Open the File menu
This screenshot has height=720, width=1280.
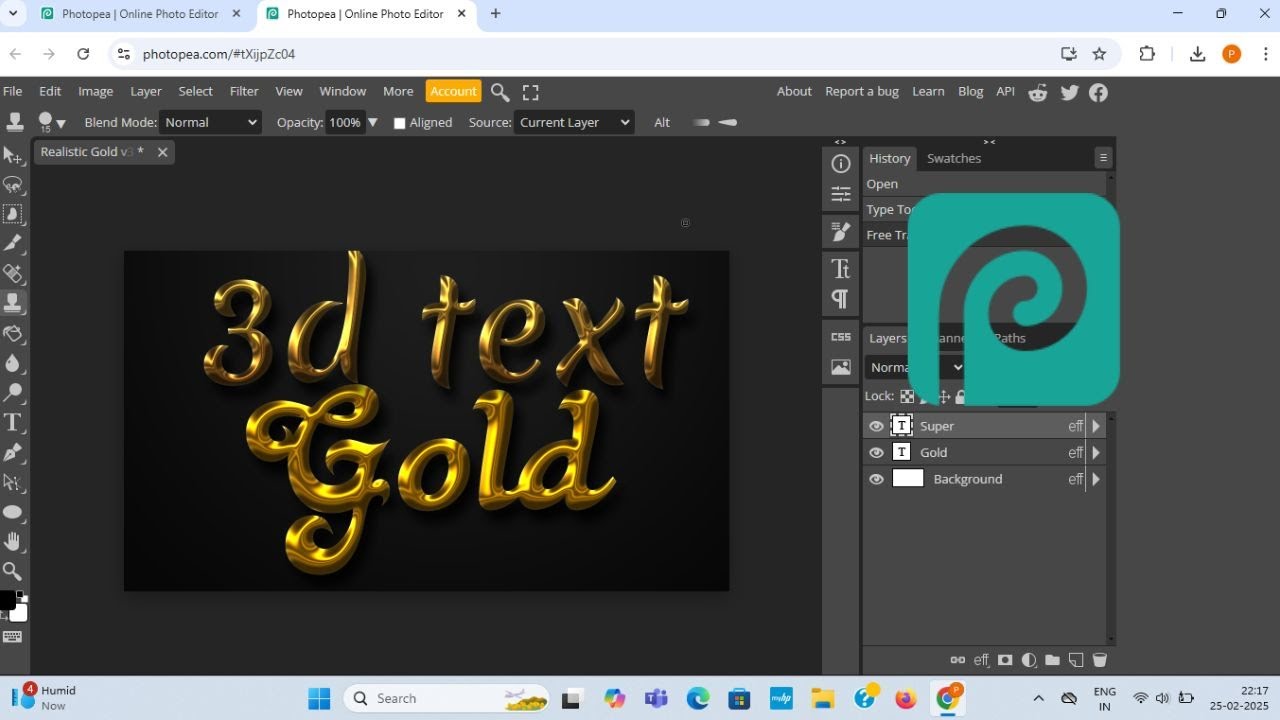click(13, 91)
